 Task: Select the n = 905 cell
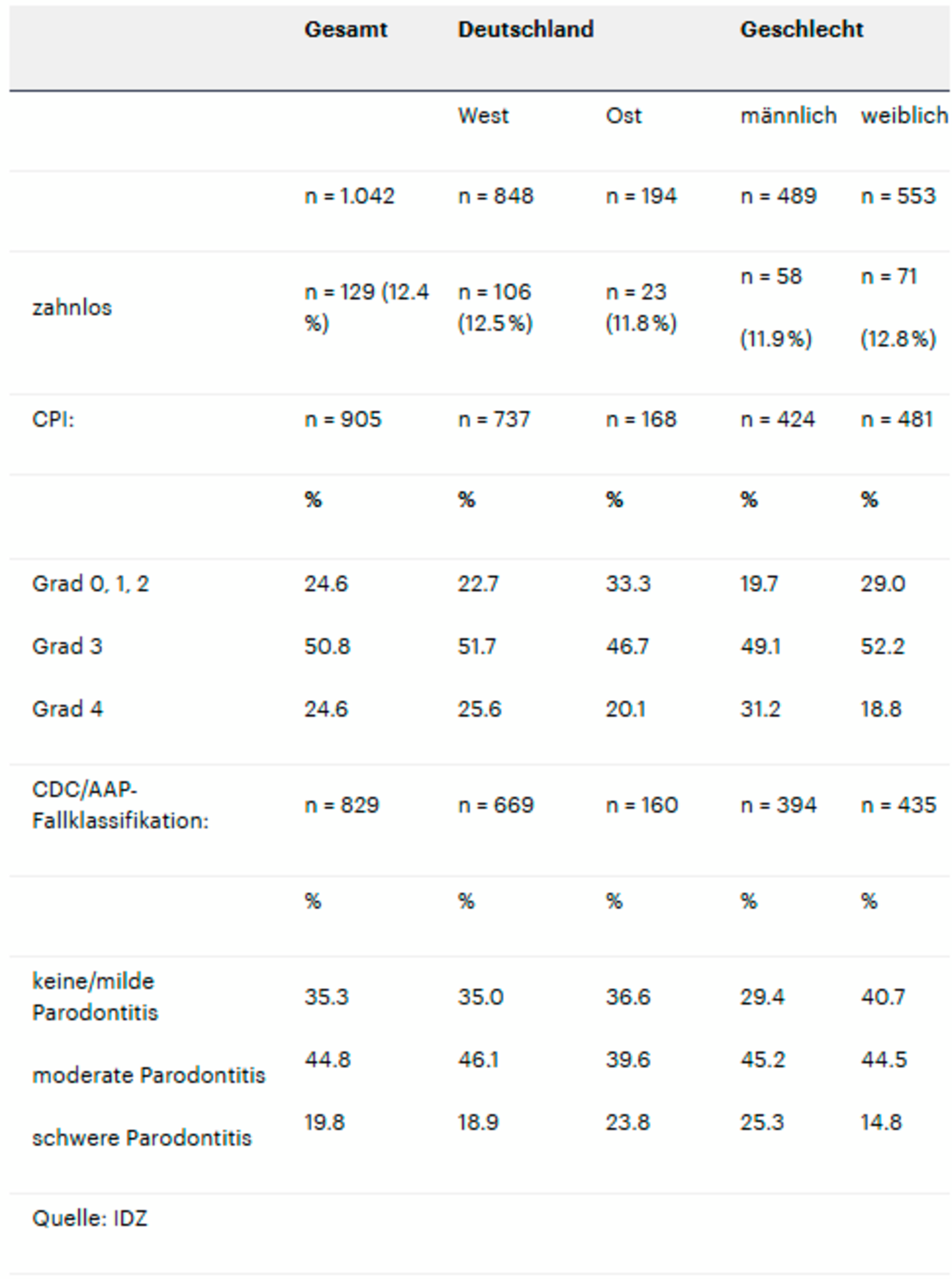click(x=343, y=419)
